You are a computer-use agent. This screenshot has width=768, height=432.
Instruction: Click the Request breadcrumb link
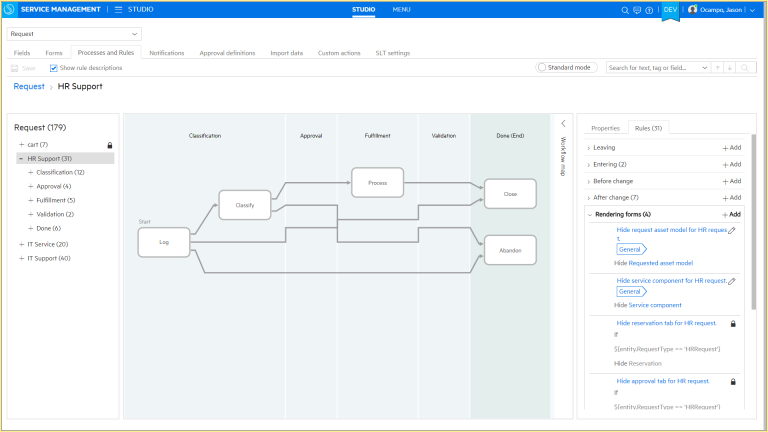click(29, 87)
